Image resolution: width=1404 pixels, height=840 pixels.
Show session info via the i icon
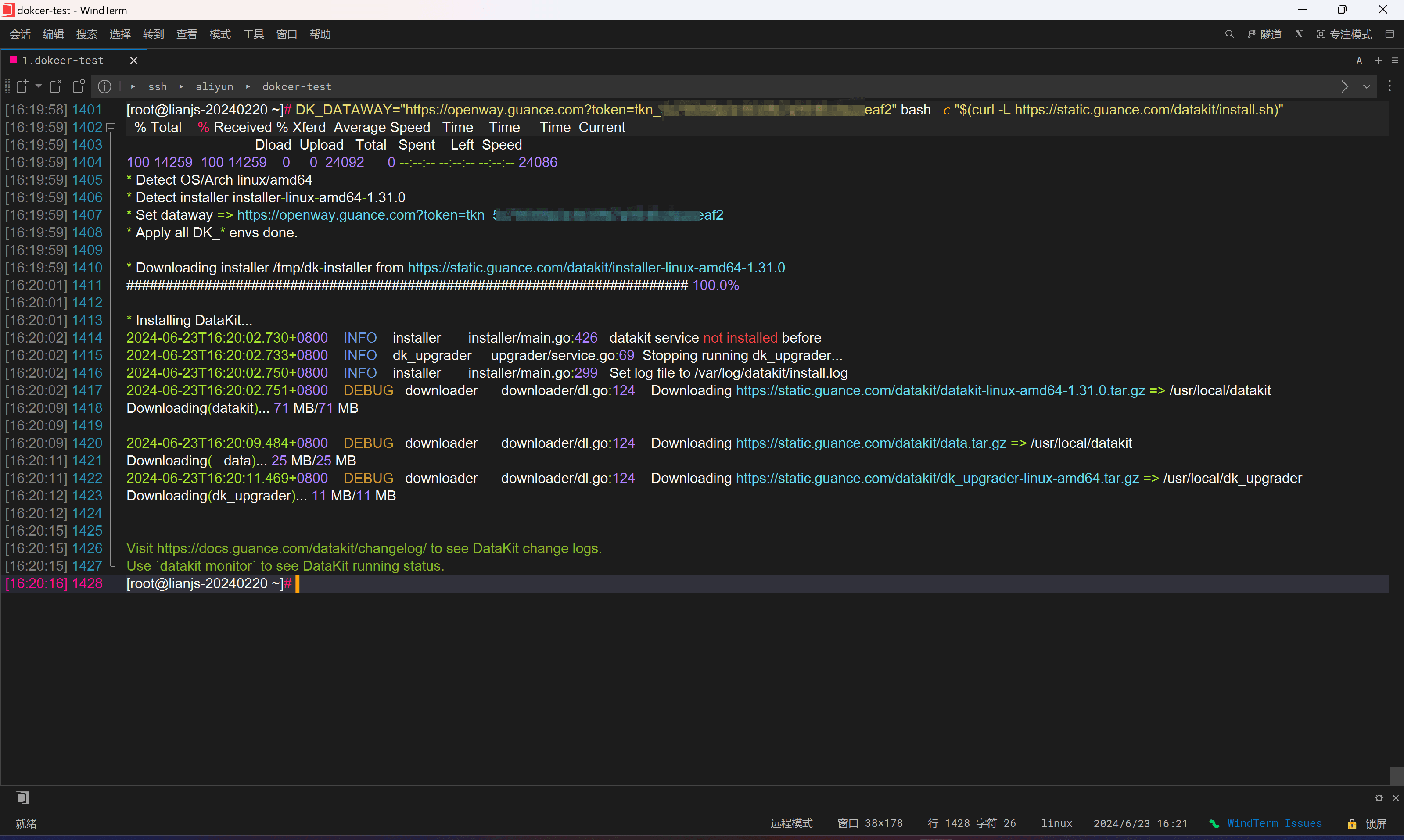pyautogui.click(x=104, y=86)
